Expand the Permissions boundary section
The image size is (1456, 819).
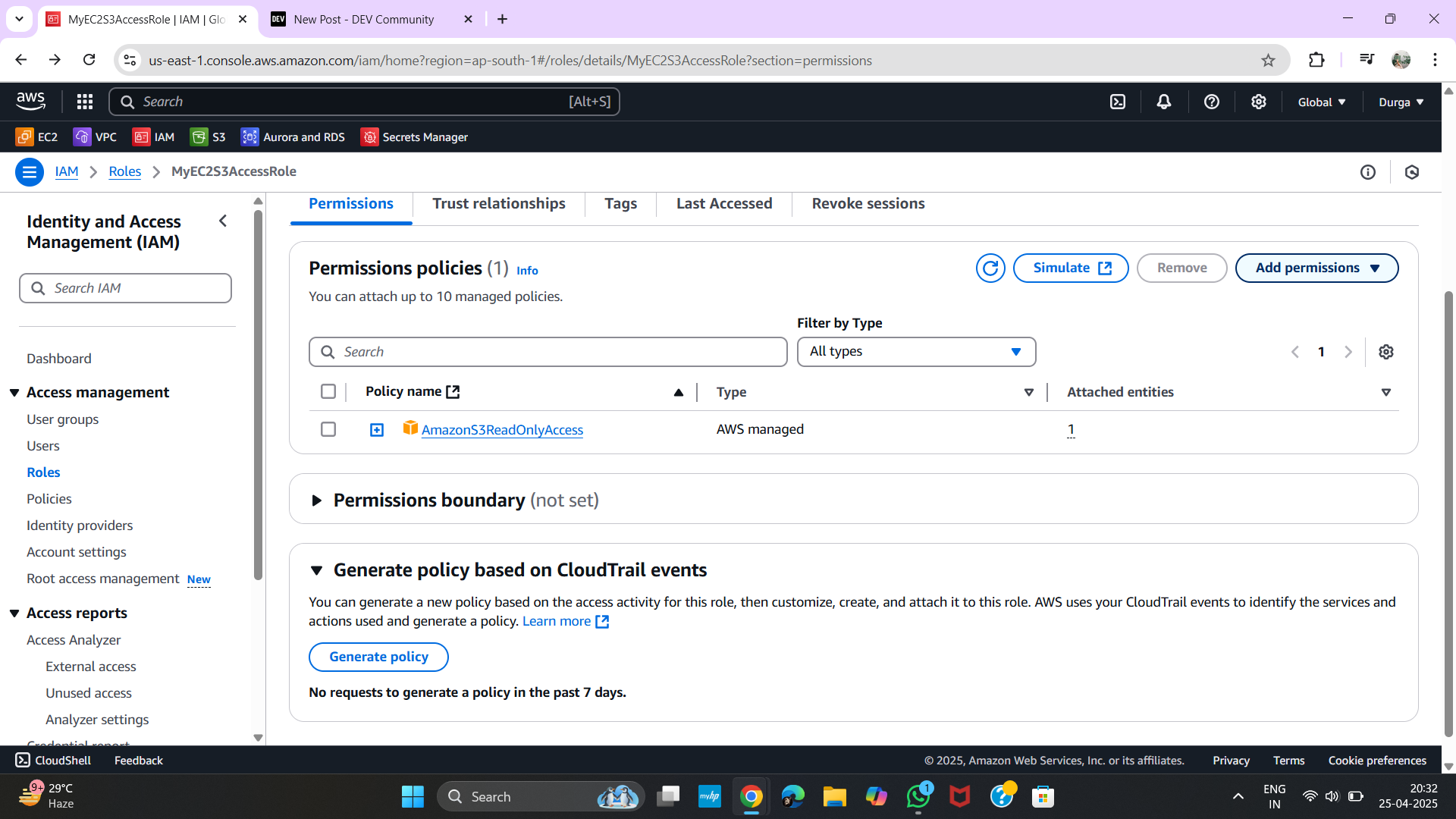tap(317, 500)
